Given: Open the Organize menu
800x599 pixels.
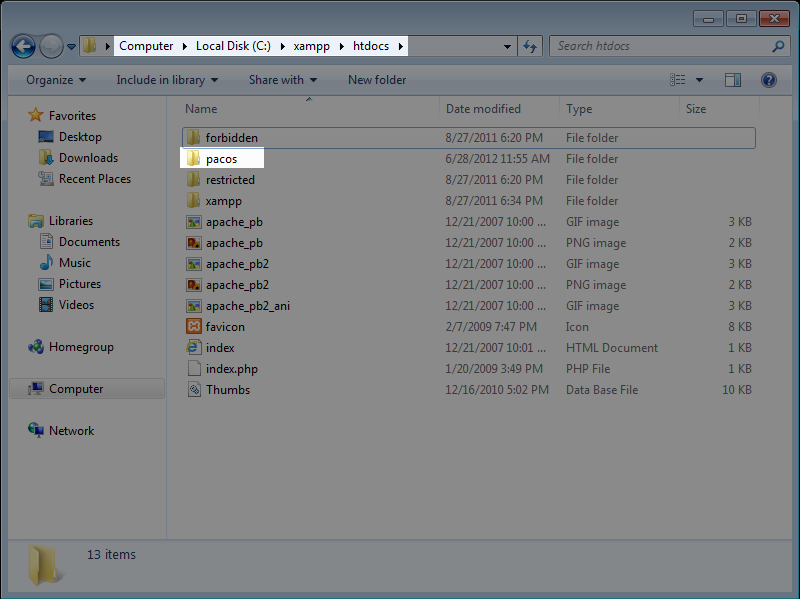Looking at the screenshot, I should click(x=56, y=80).
